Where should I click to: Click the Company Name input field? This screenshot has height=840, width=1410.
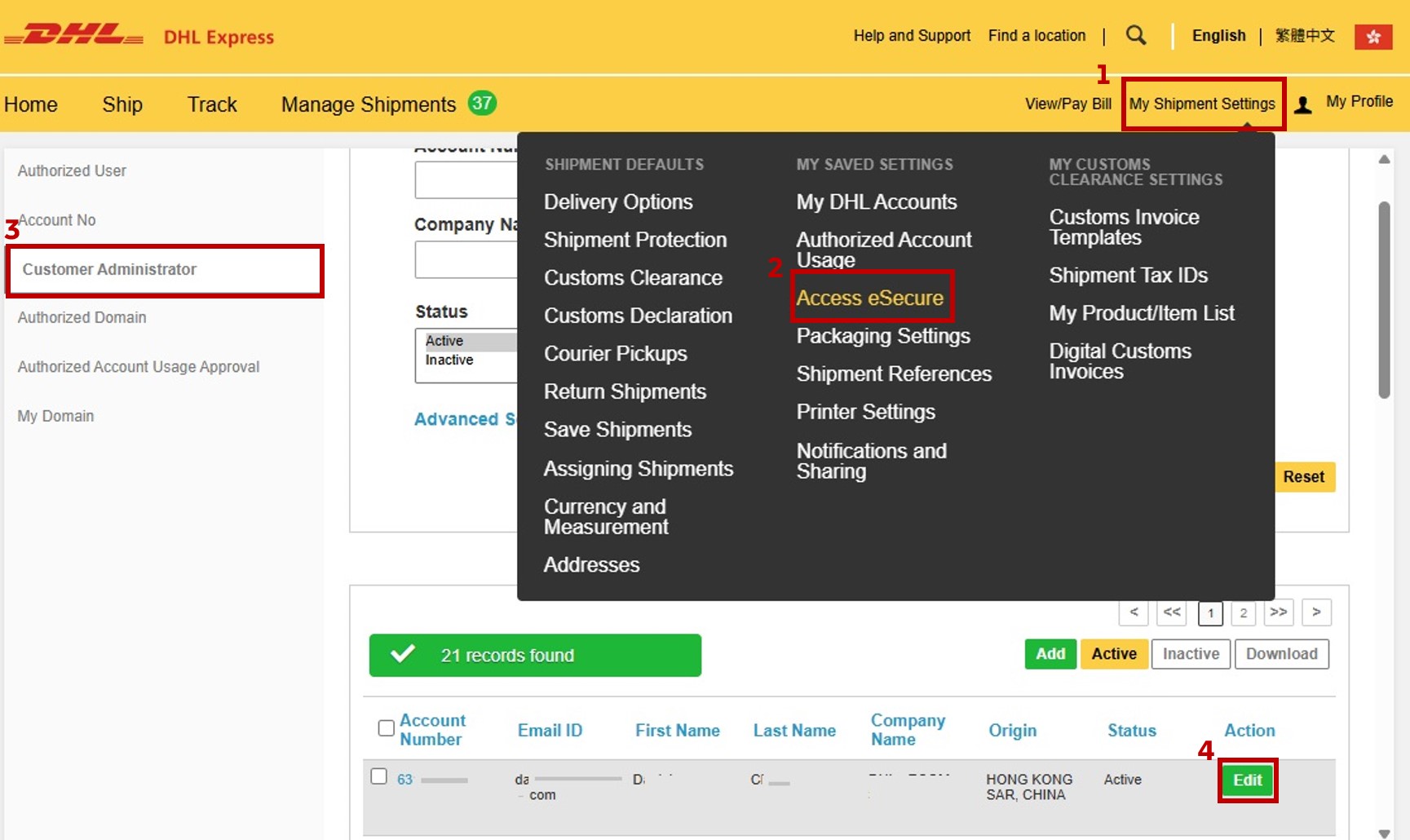click(x=466, y=260)
